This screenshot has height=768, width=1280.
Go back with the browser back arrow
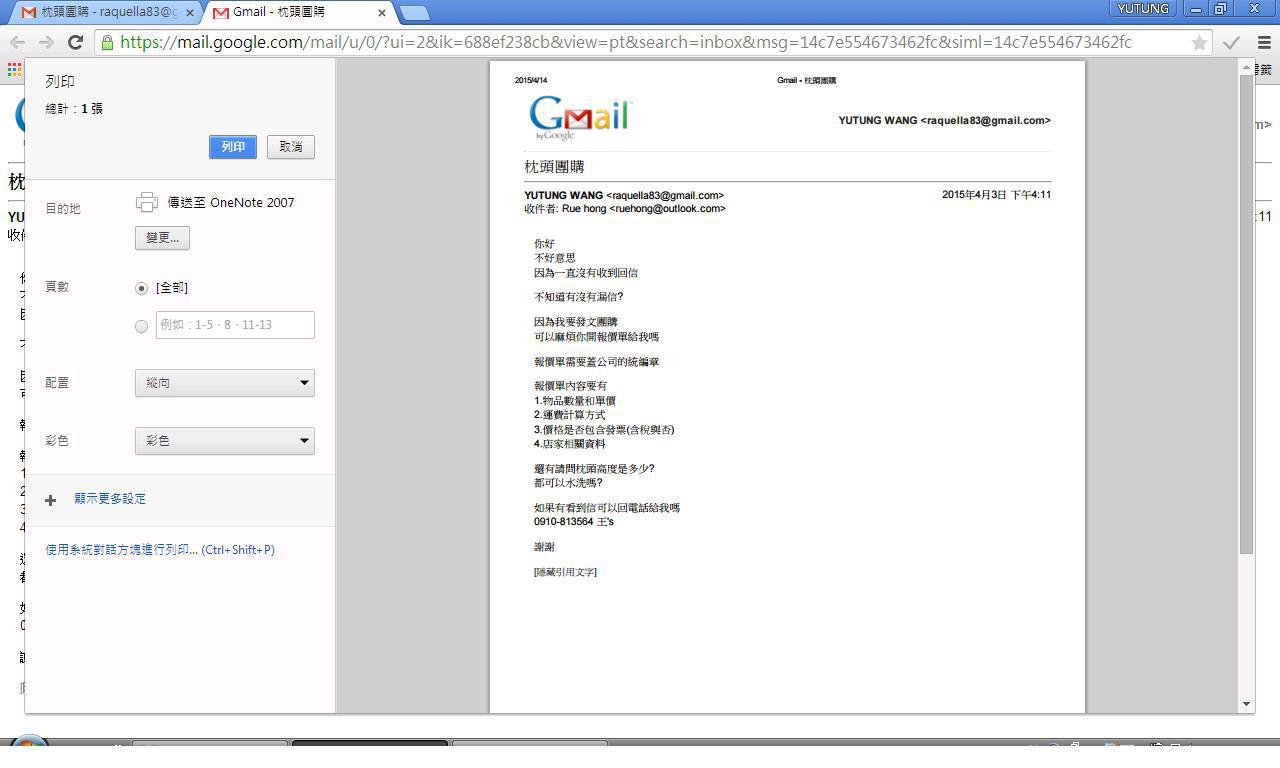[17, 42]
